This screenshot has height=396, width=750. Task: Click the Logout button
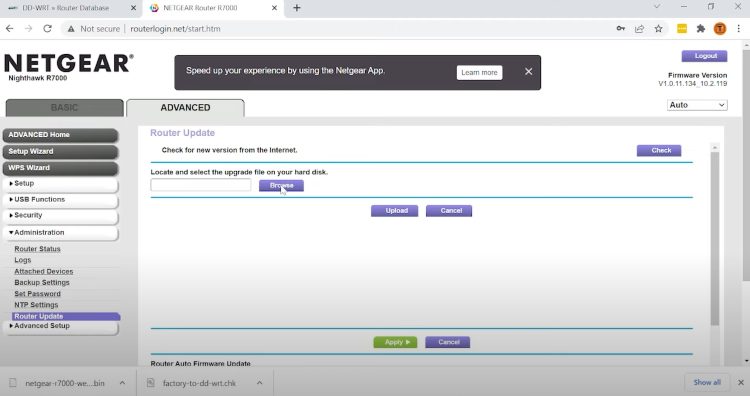705,56
